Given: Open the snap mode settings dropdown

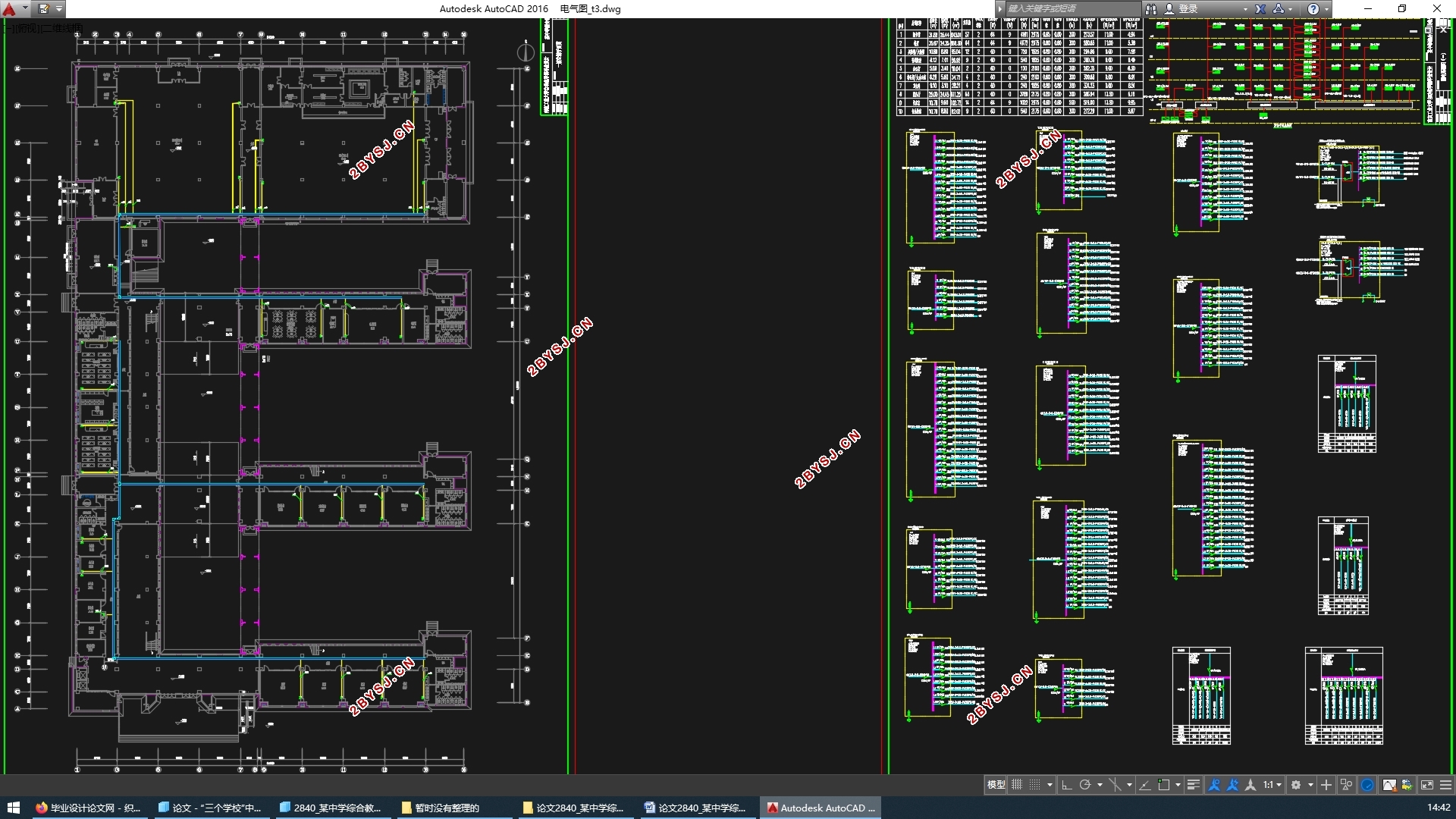Looking at the screenshot, I should 1050,785.
